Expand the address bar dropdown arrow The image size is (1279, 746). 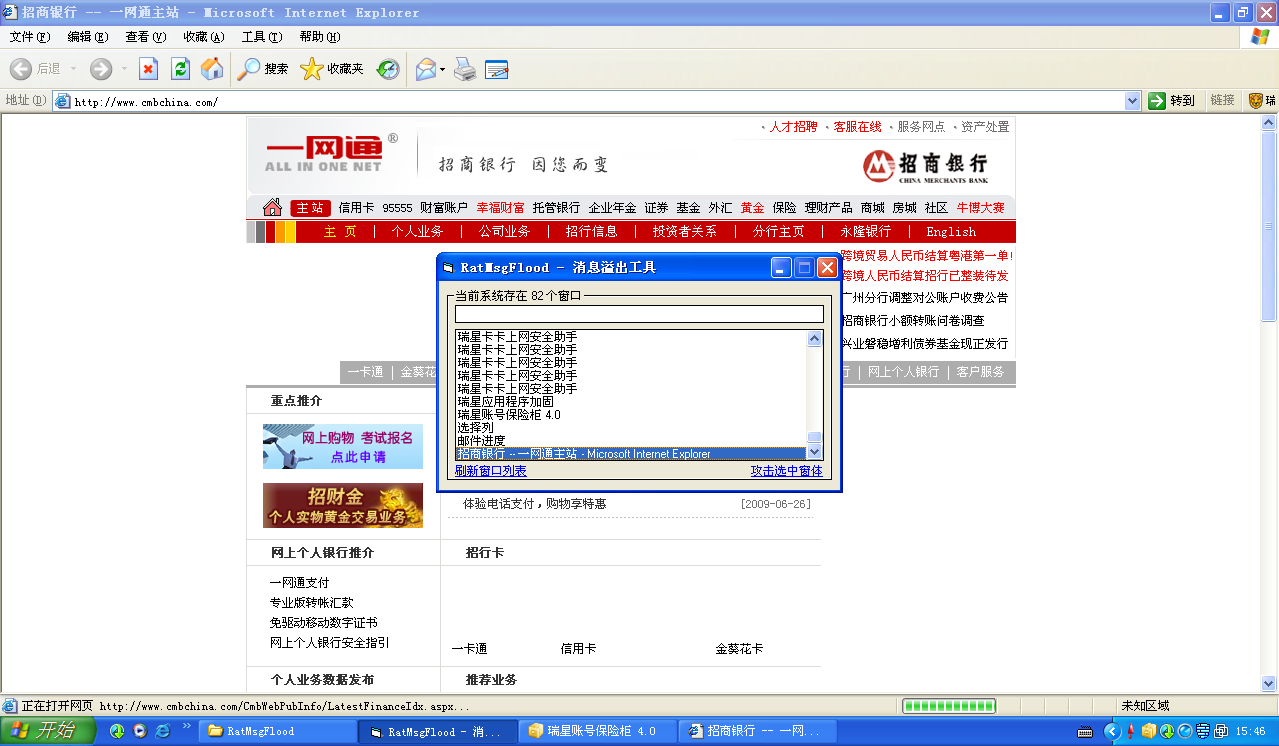(1133, 101)
